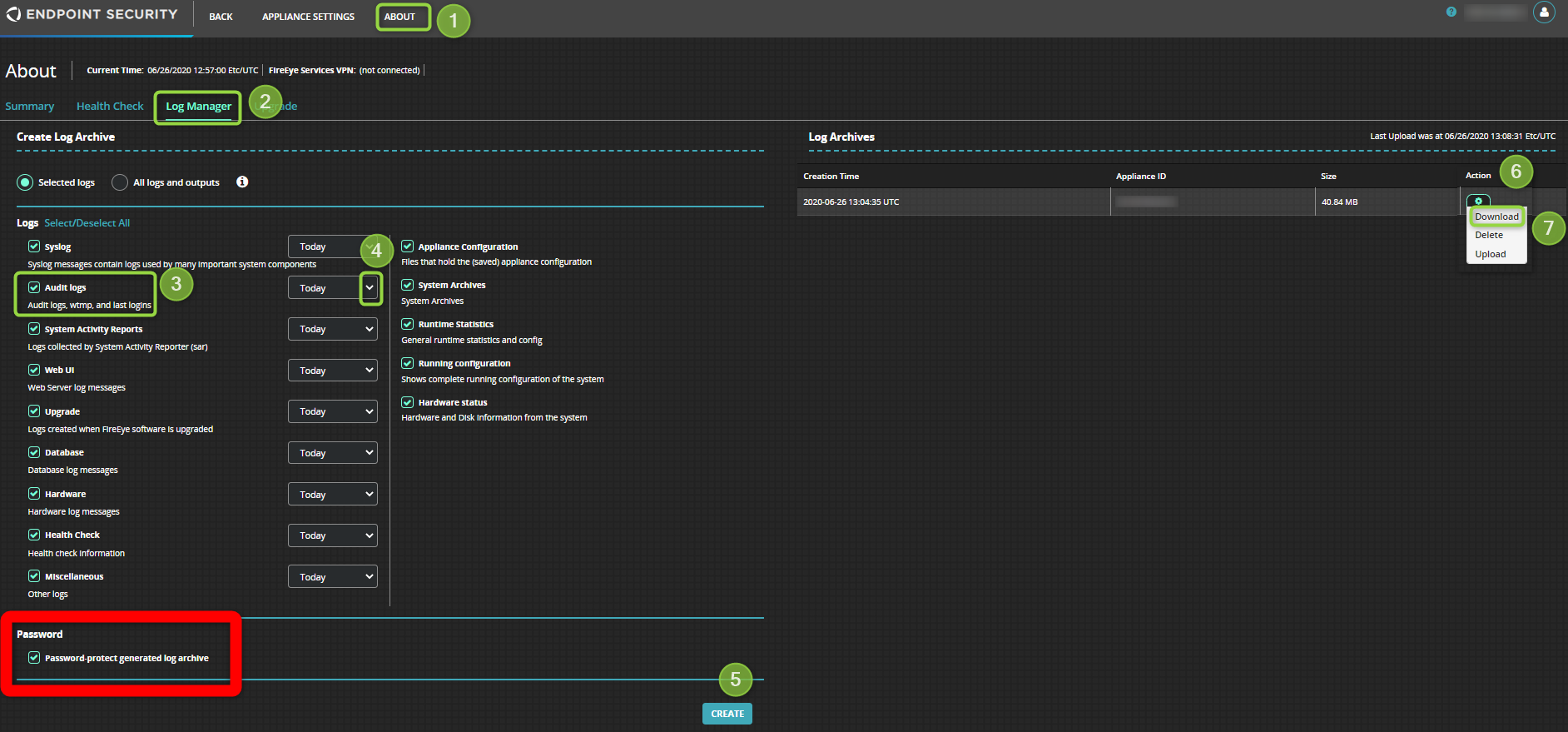
Task: Select the Selected logs radio button
Action: (25, 182)
